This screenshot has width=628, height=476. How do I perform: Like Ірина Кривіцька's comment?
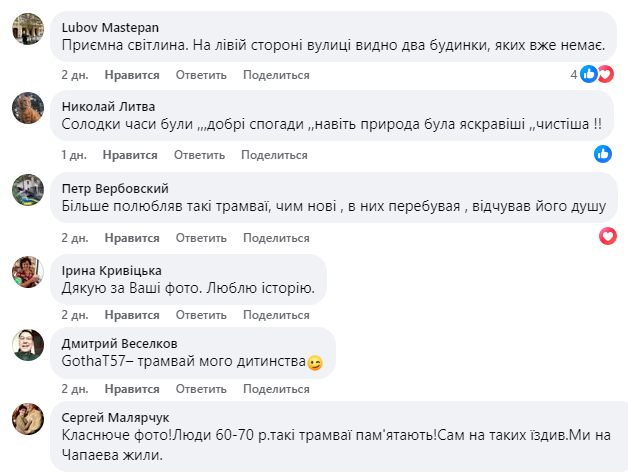[132, 315]
